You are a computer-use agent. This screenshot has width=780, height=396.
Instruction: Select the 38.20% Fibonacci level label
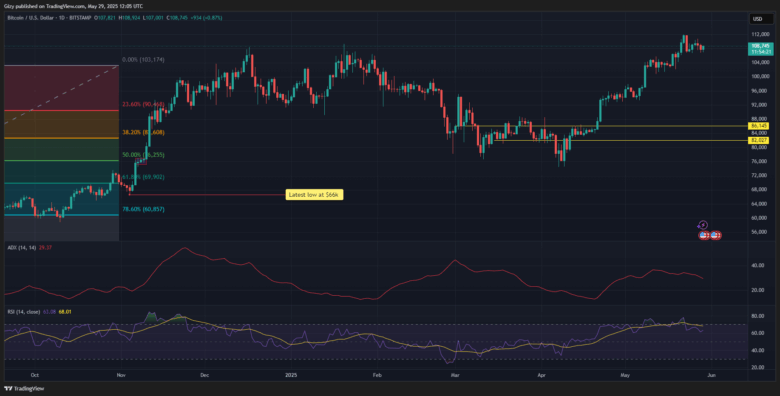point(143,132)
